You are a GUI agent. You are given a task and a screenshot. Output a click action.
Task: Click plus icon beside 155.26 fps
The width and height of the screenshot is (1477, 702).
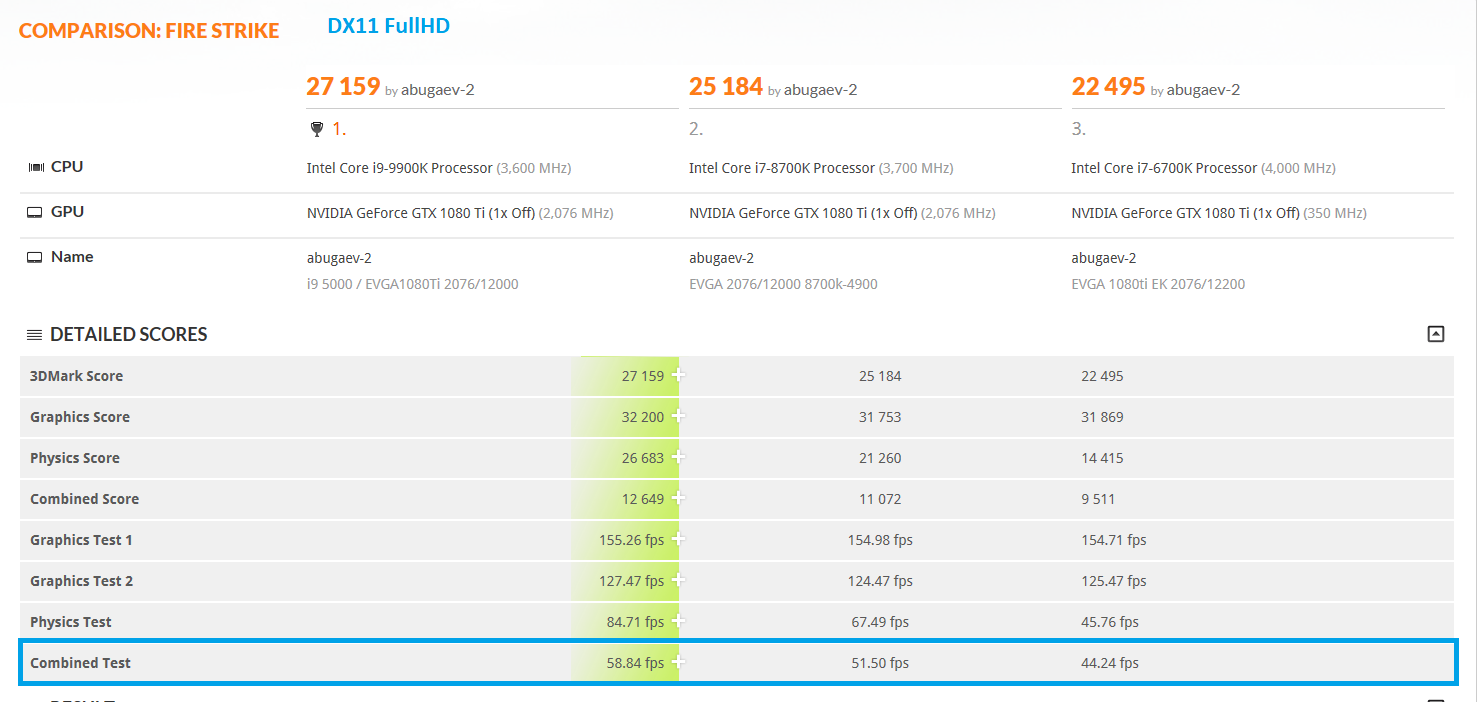(678, 540)
